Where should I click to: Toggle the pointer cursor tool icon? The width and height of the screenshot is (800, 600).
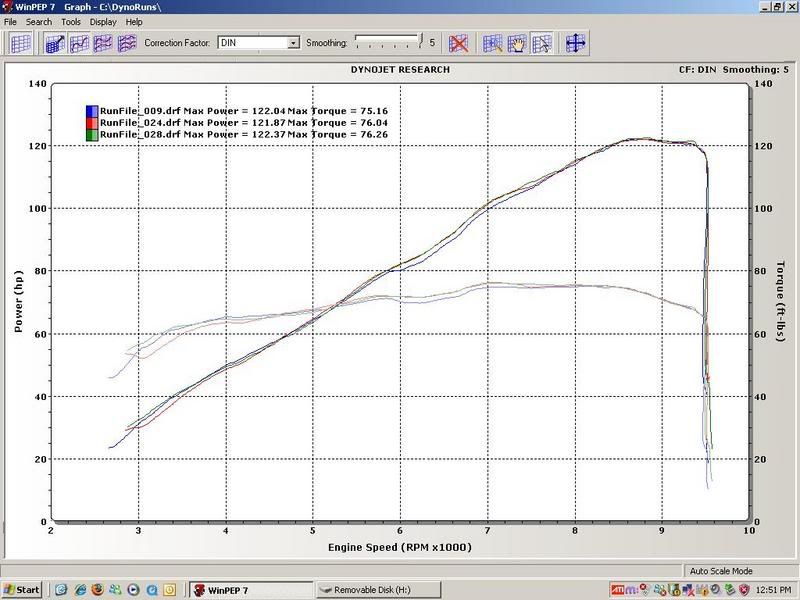coord(541,43)
